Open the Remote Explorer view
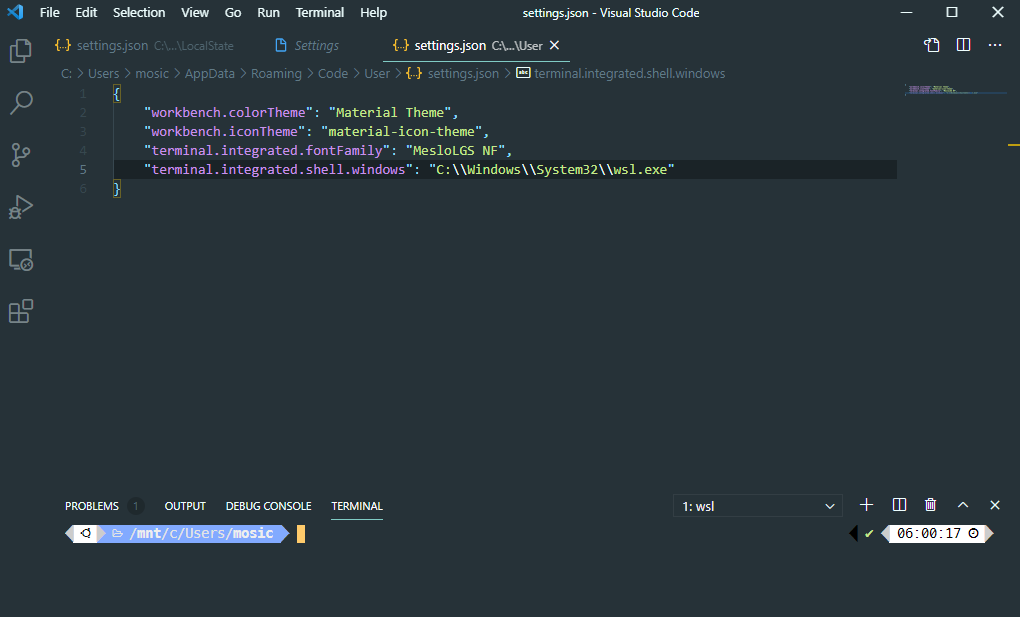The height and width of the screenshot is (617, 1020). coord(21,260)
